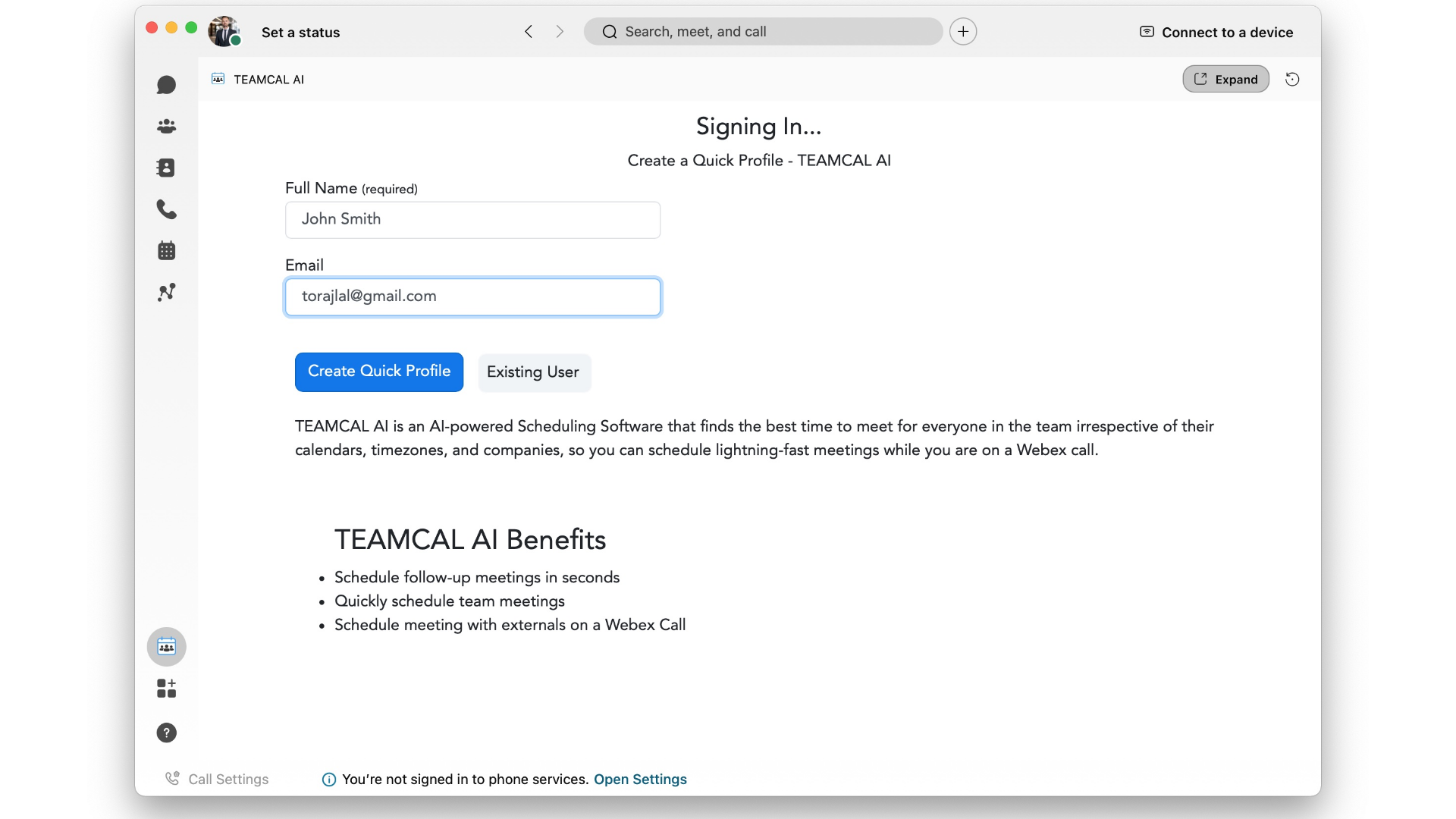The height and width of the screenshot is (819, 1456).
Task: Open the Calling phone icon
Action: click(166, 209)
